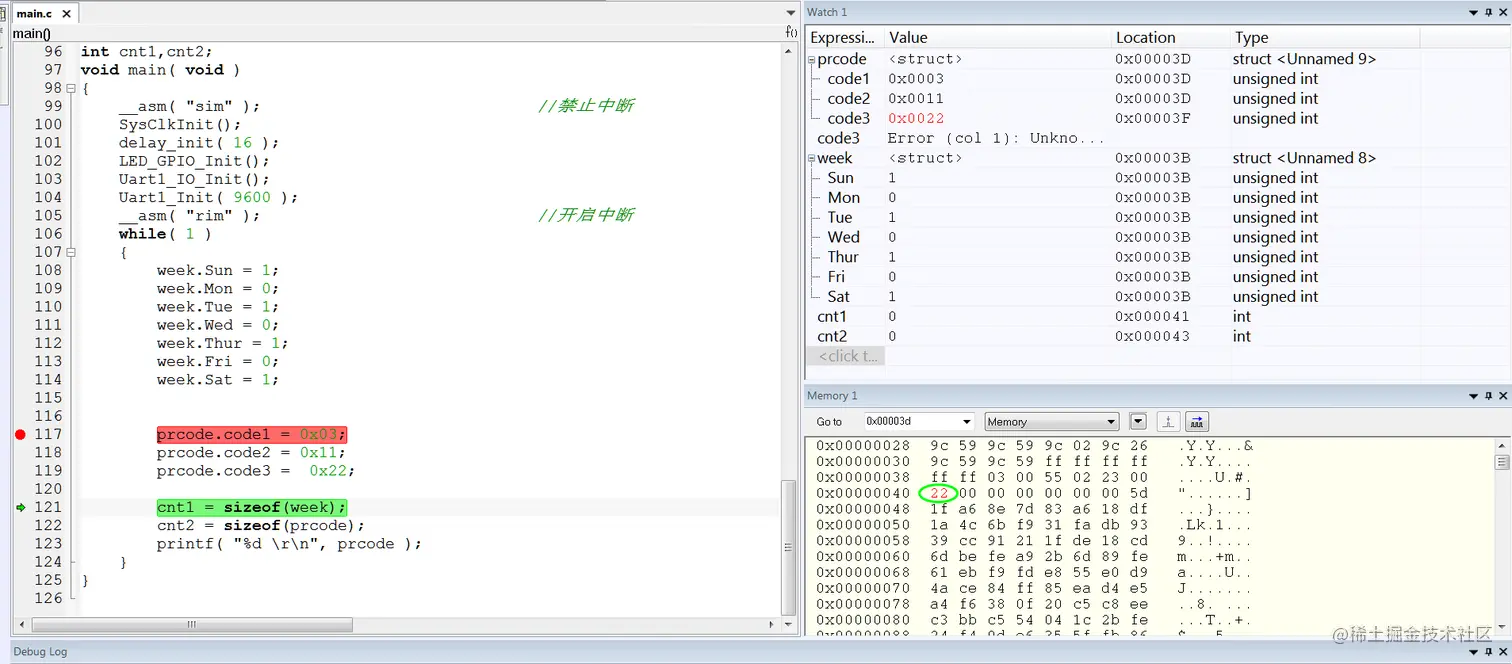Select the code1 value 0x0003
Image resolution: width=1512 pixels, height=664 pixels.
tap(916, 79)
